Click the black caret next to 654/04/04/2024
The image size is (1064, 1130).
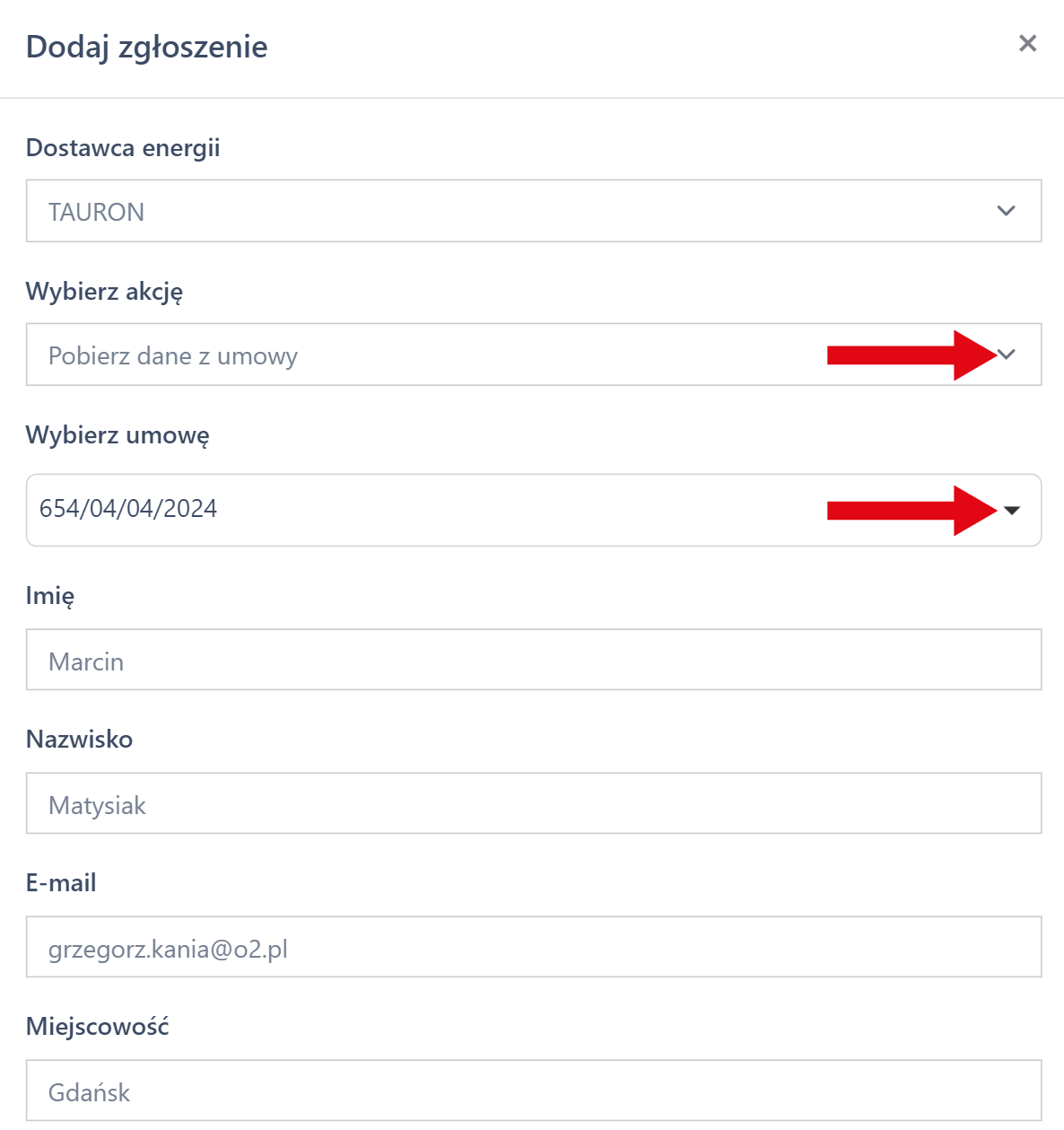pyautogui.click(x=1012, y=510)
